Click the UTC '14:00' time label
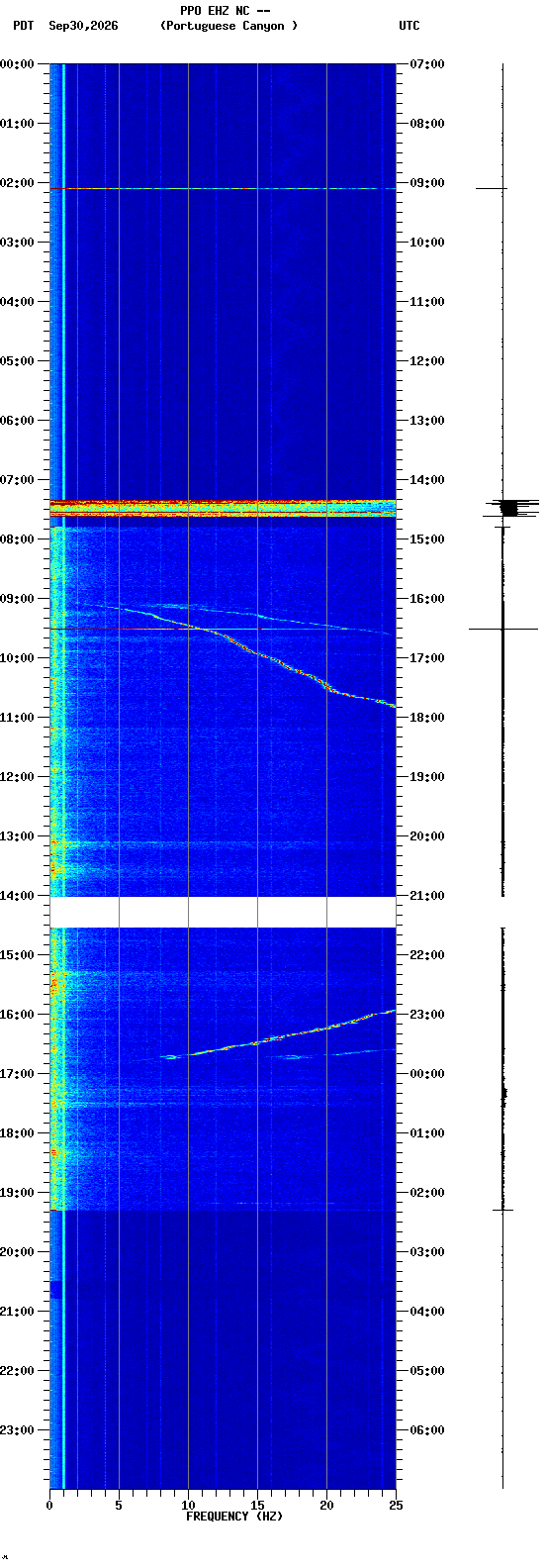Viewport: 546px width, 1568px height. [427, 480]
